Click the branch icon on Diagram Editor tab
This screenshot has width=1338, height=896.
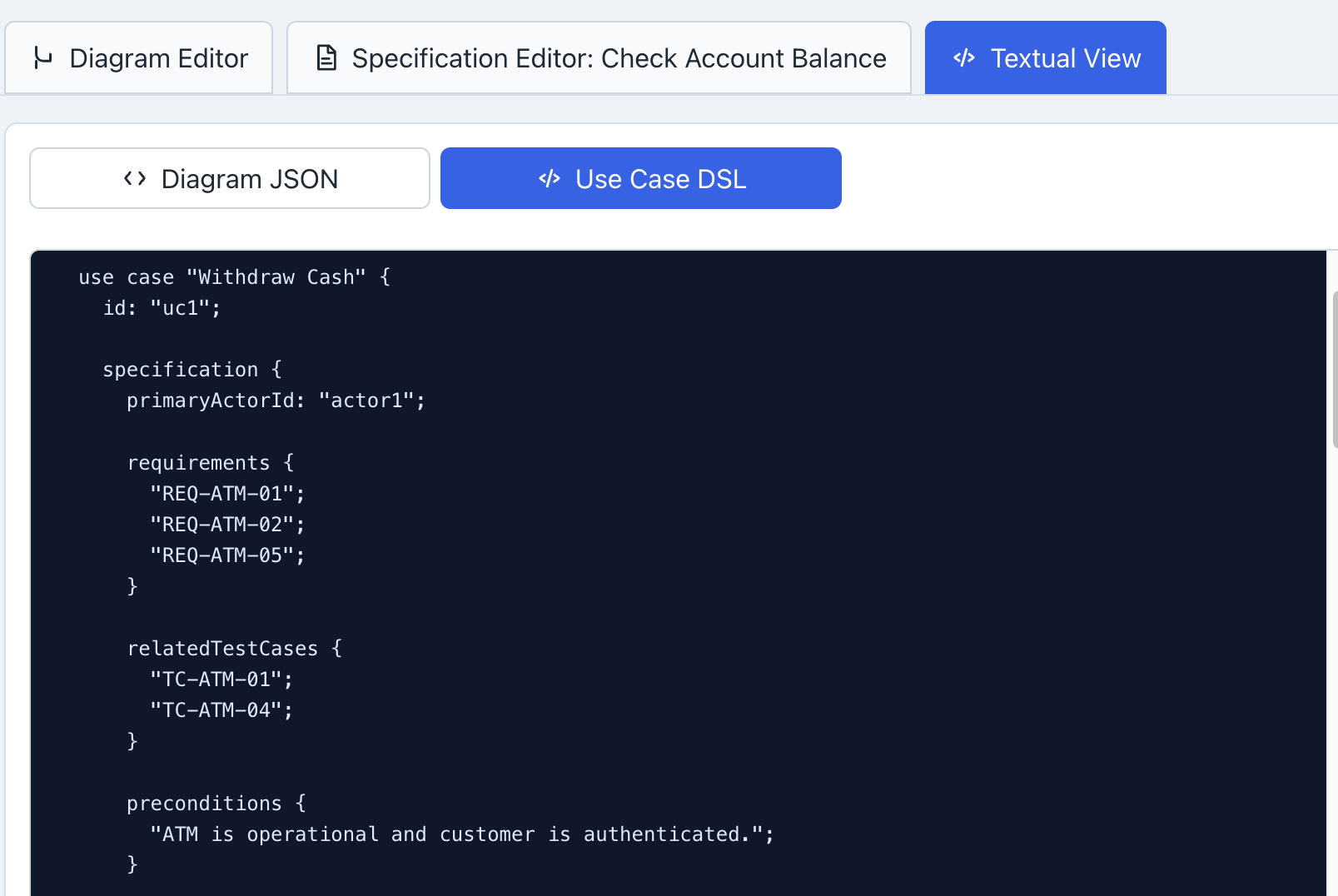click(x=42, y=58)
